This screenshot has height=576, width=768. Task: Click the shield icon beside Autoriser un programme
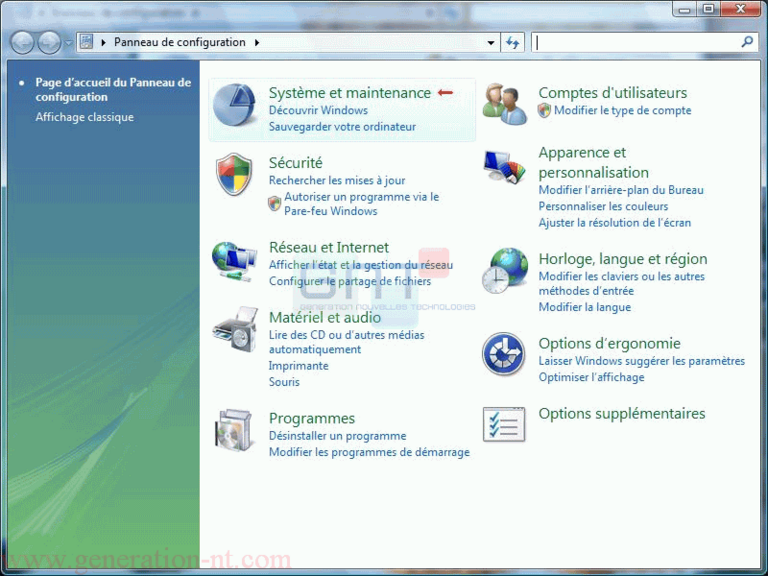coord(275,203)
